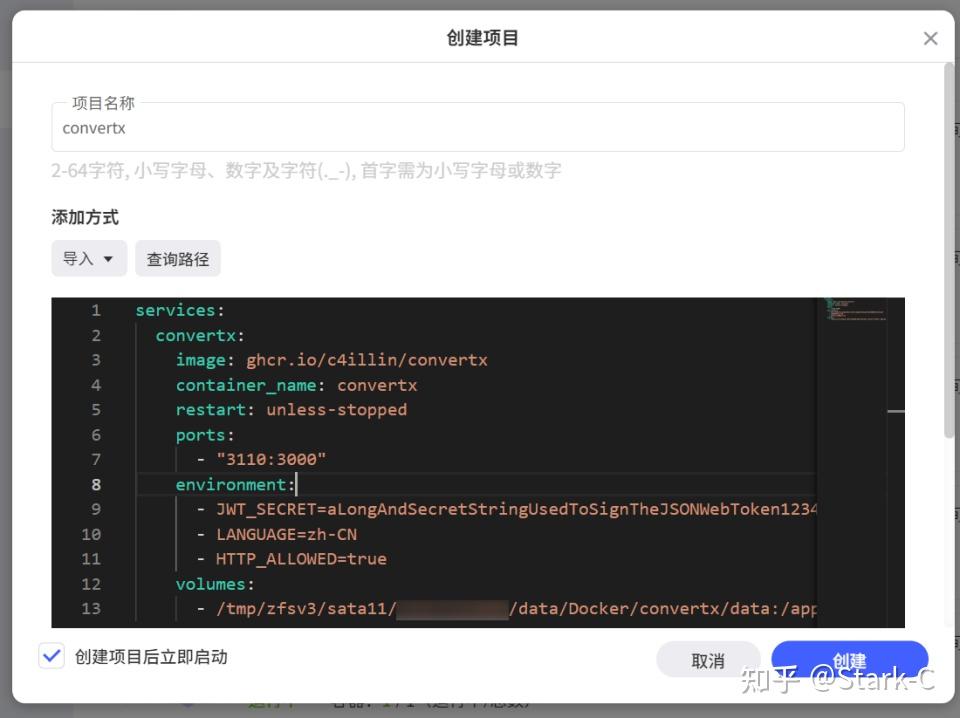Click the project name field containing convertx
Viewport: 960px width, 718px height.
tap(480, 127)
